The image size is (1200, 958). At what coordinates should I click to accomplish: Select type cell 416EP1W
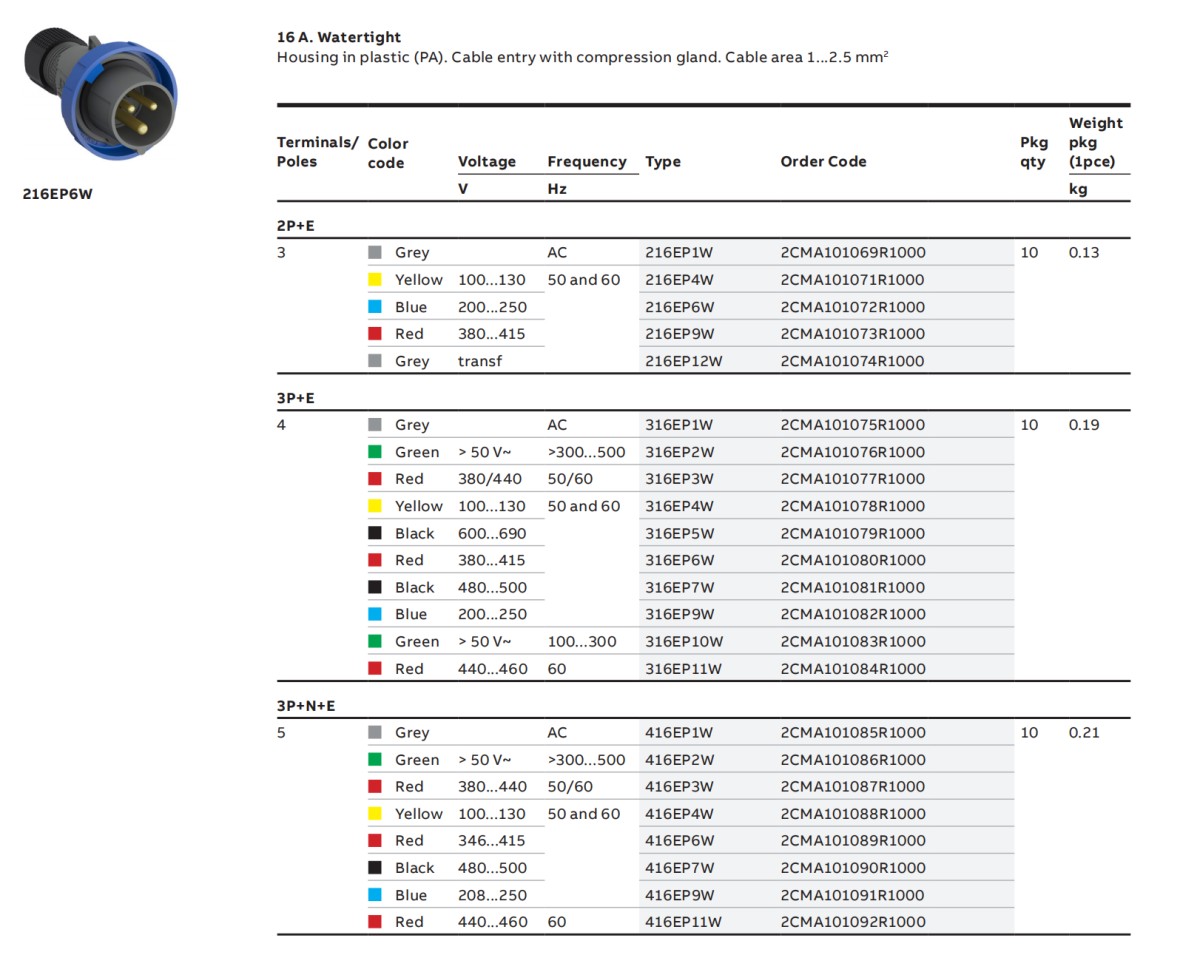(679, 733)
